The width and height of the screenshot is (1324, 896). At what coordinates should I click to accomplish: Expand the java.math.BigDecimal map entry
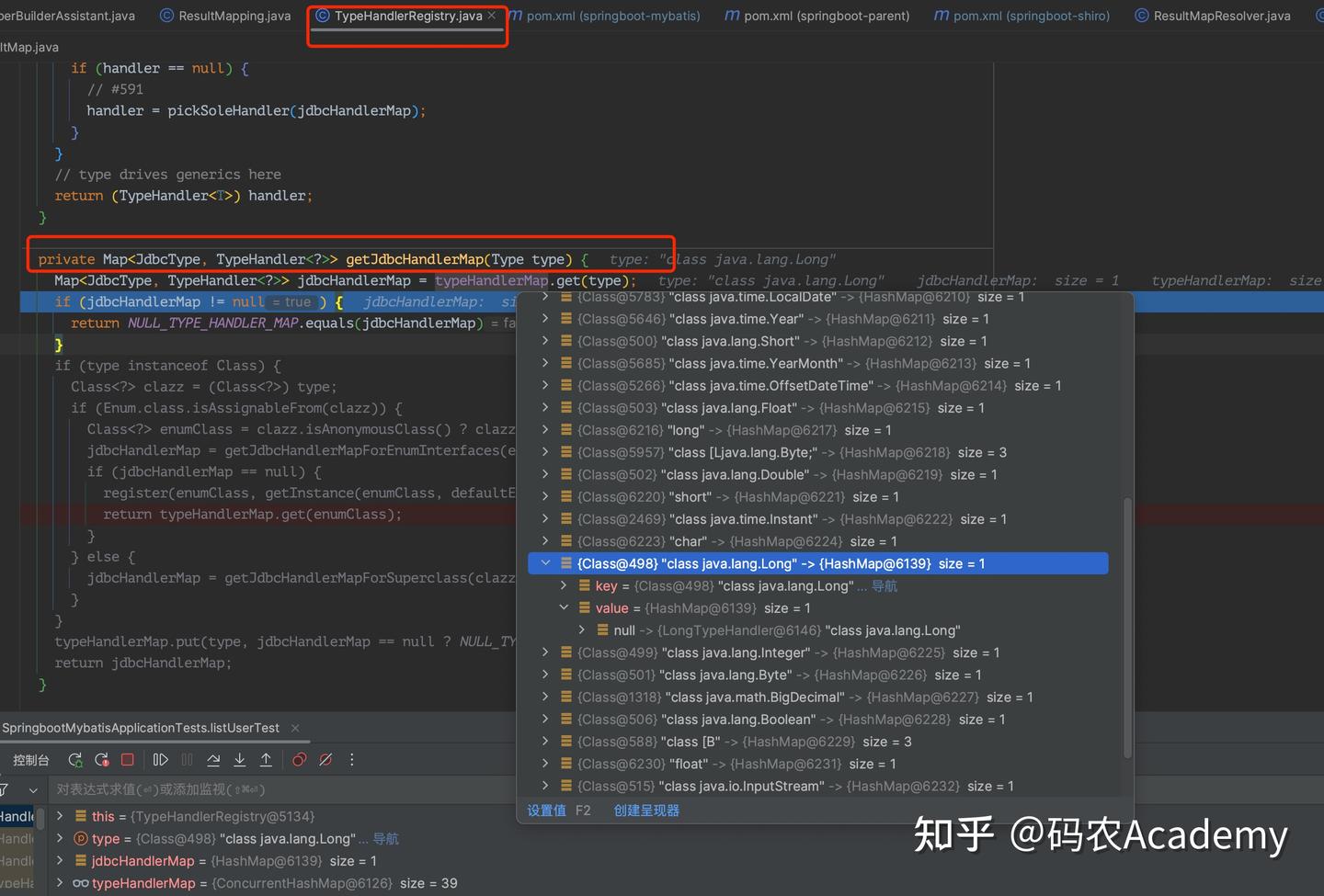[545, 697]
